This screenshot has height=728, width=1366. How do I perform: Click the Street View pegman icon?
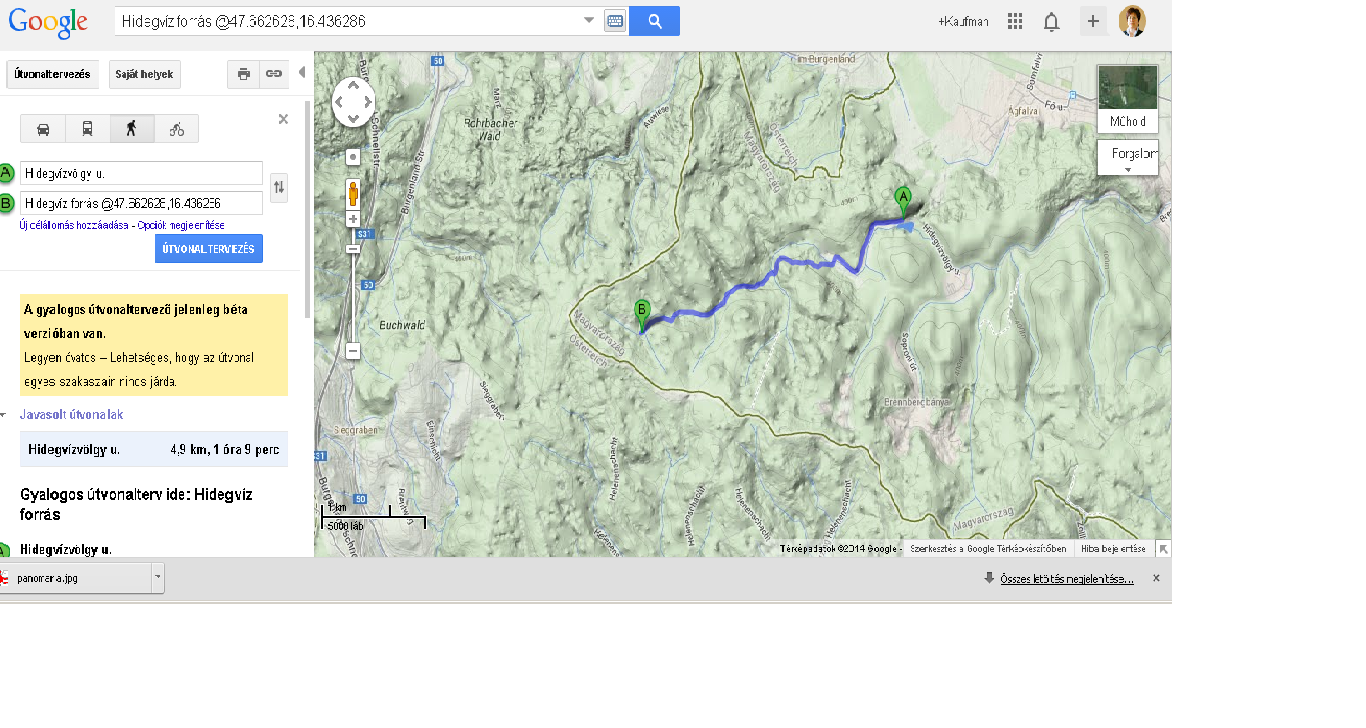click(353, 193)
